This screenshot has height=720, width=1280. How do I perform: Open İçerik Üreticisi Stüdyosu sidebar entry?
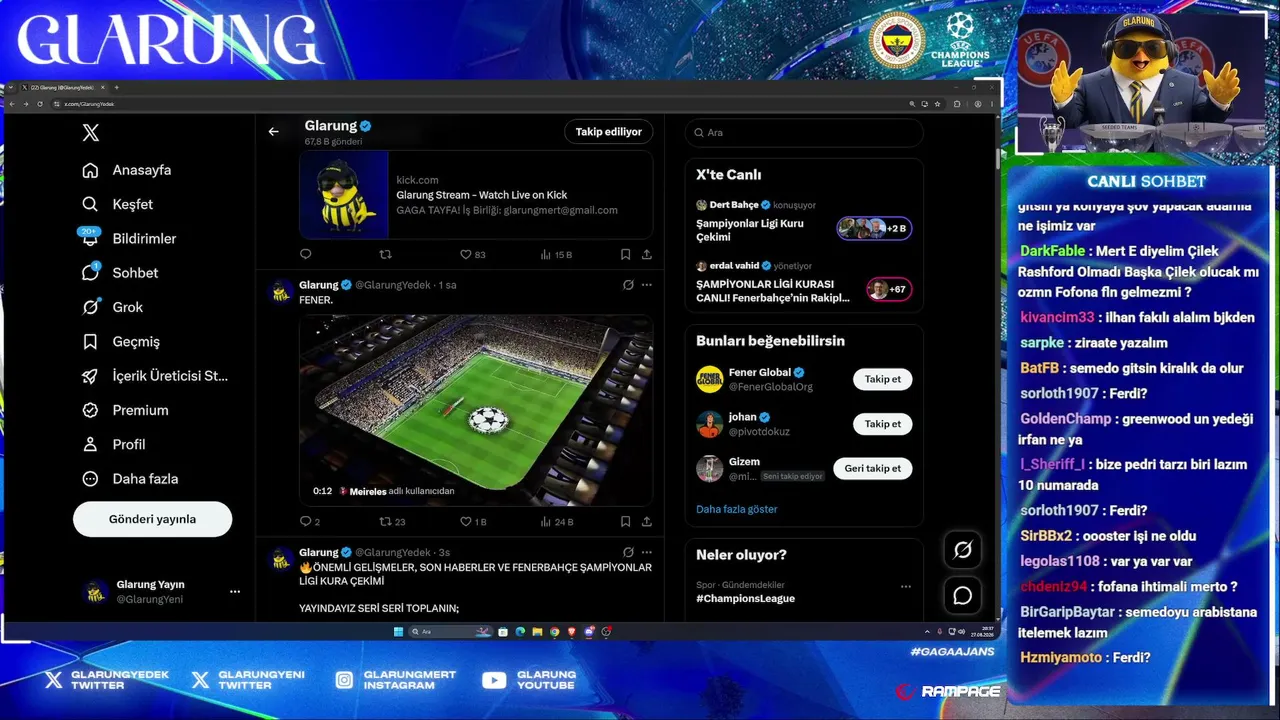(155, 376)
